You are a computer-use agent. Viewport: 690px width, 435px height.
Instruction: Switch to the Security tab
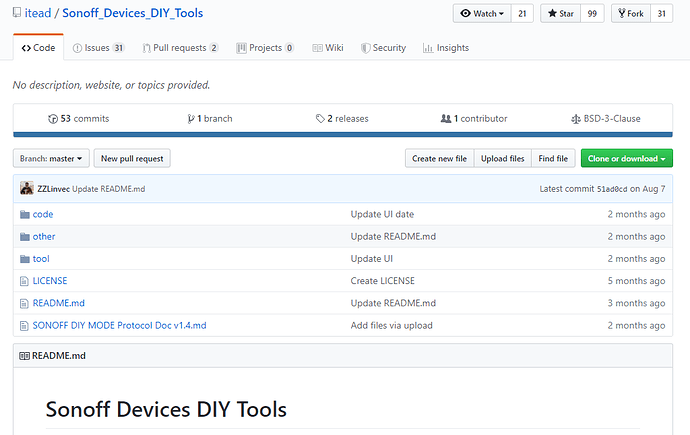coord(383,48)
